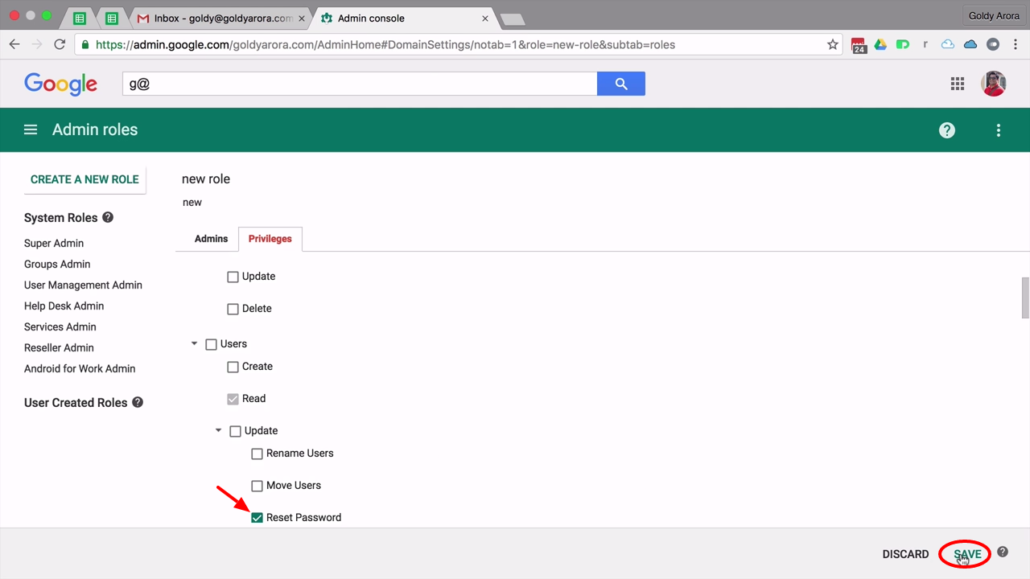Check the top Update privilege checkbox
The width and height of the screenshot is (1030, 579).
pos(233,277)
